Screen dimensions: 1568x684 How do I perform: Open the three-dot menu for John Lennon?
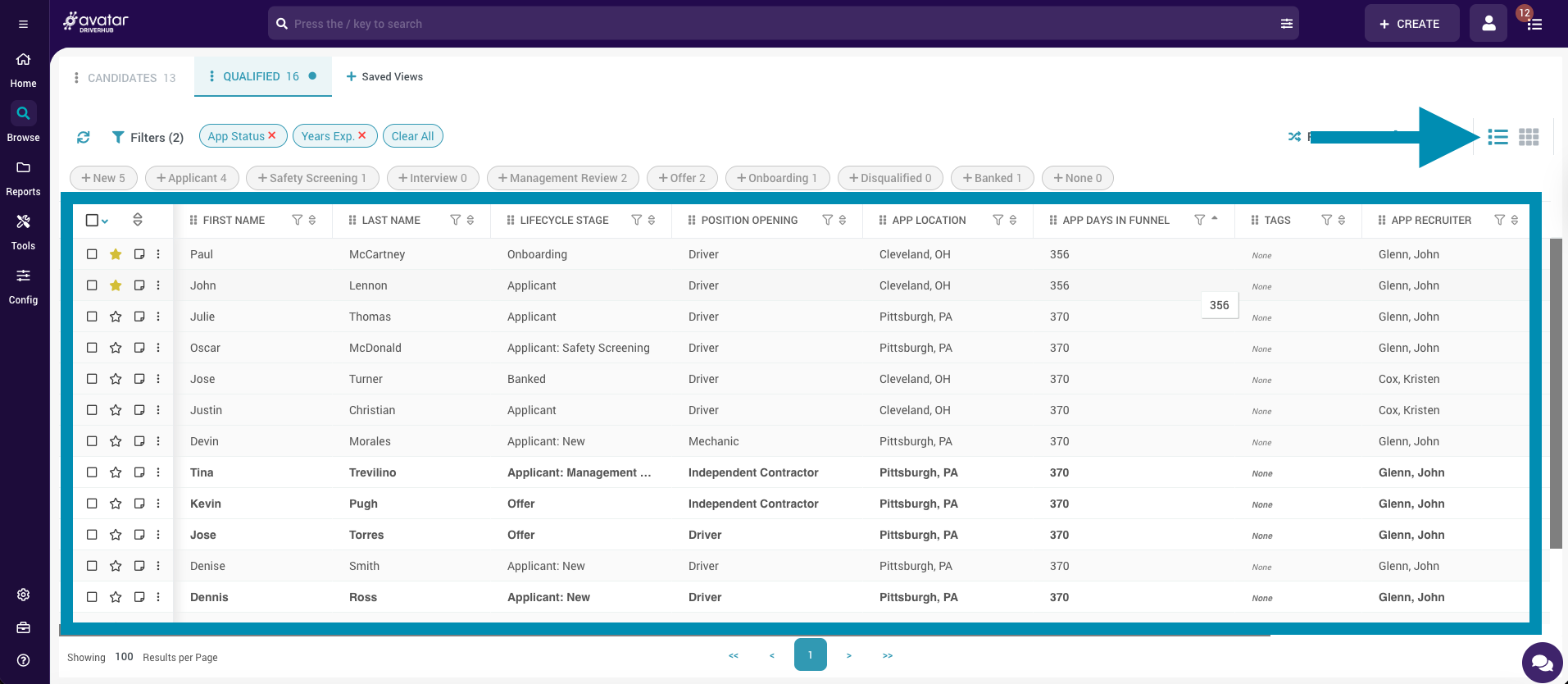tap(158, 285)
